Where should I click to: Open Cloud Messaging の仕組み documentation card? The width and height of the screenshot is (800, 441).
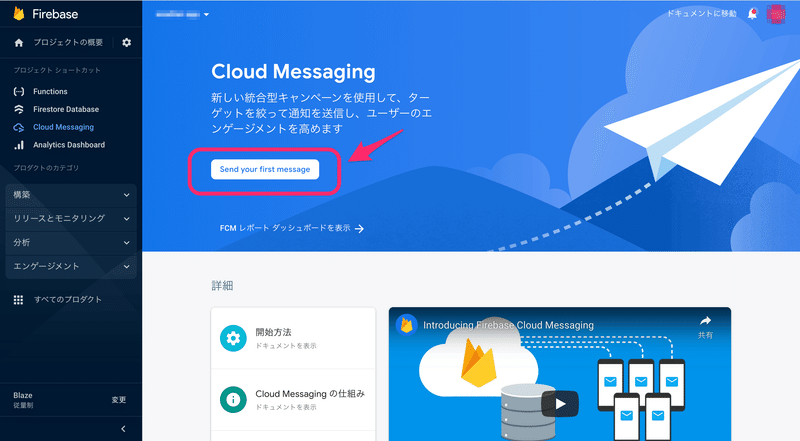click(x=293, y=400)
